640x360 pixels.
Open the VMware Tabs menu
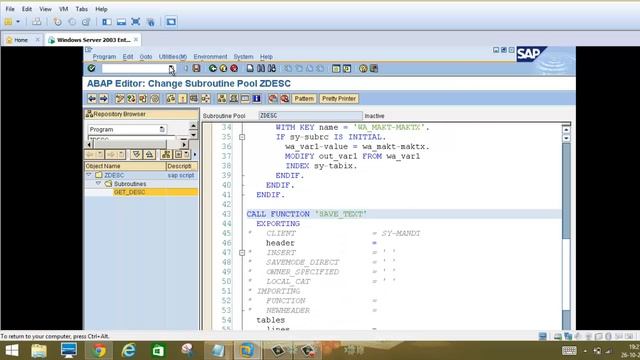(82, 9)
